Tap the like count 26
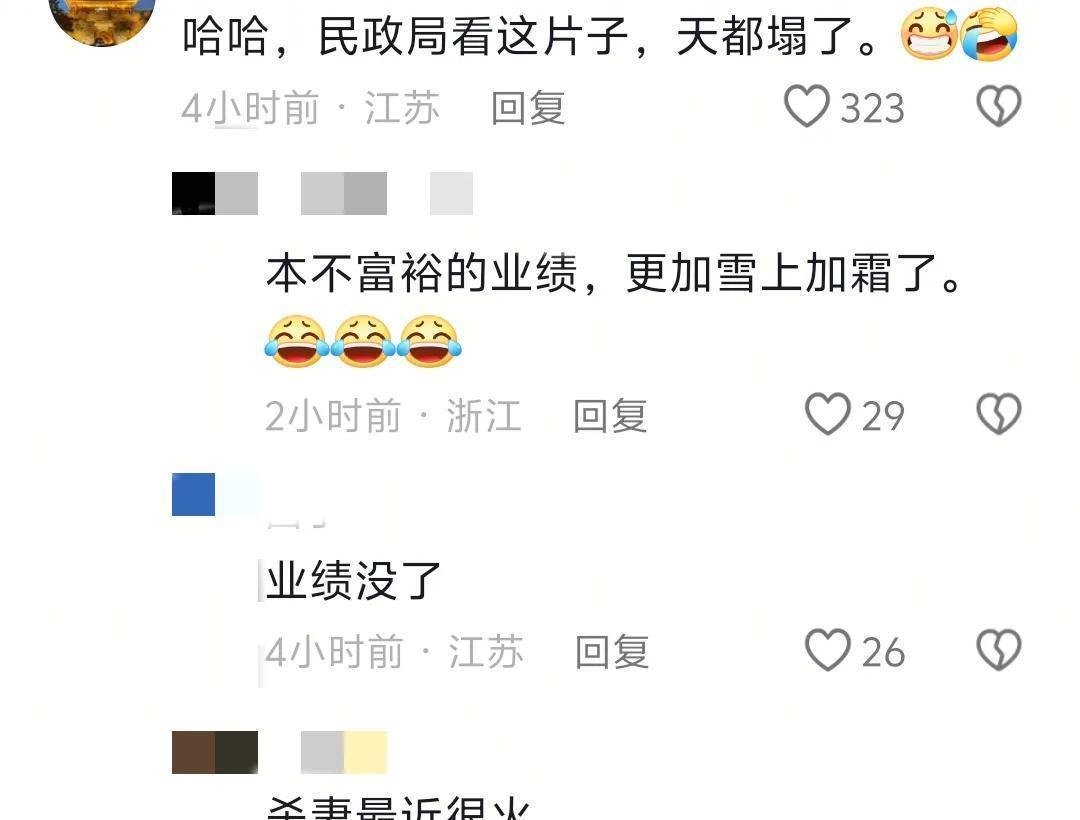This screenshot has height=820, width=1080. tap(882, 651)
